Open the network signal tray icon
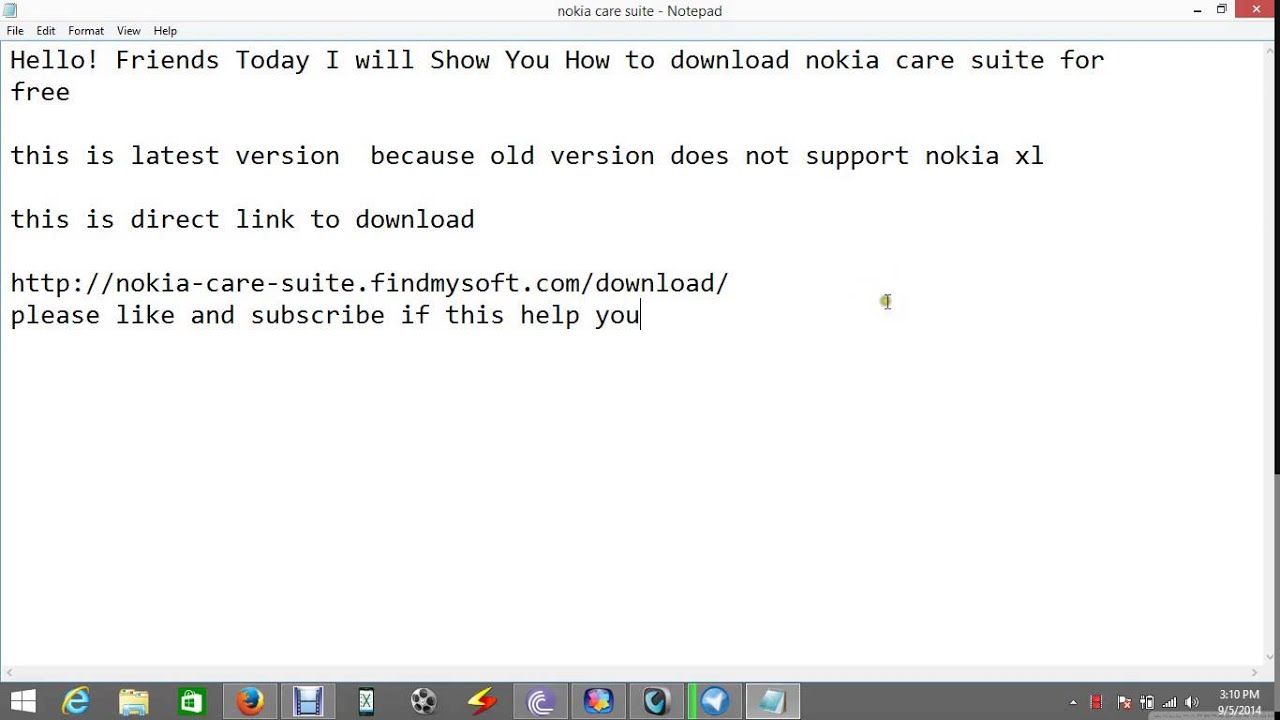Screen dimensions: 1280x720 coord(1169,702)
